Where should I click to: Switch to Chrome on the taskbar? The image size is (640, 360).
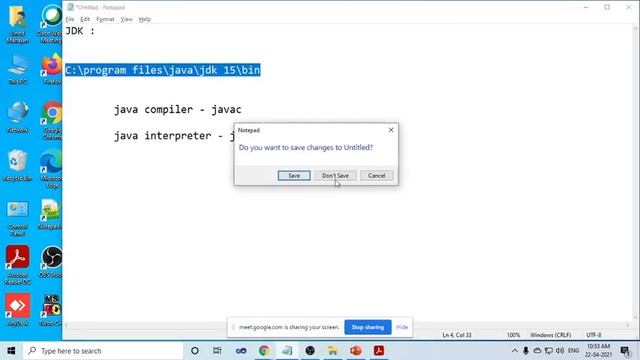pos(264,351)
